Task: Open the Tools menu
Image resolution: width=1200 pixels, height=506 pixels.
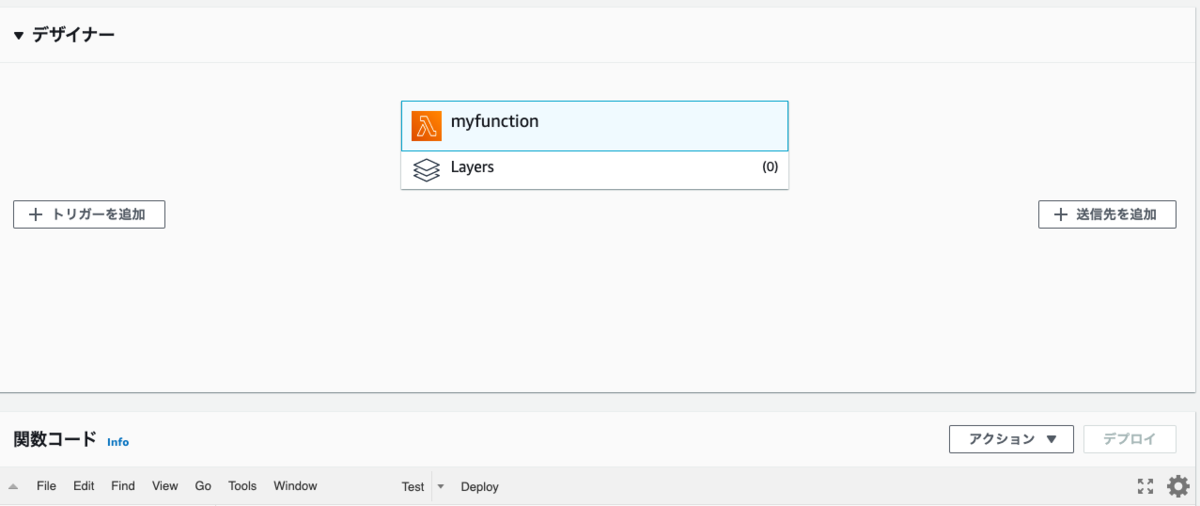Action: pos(242,486)
